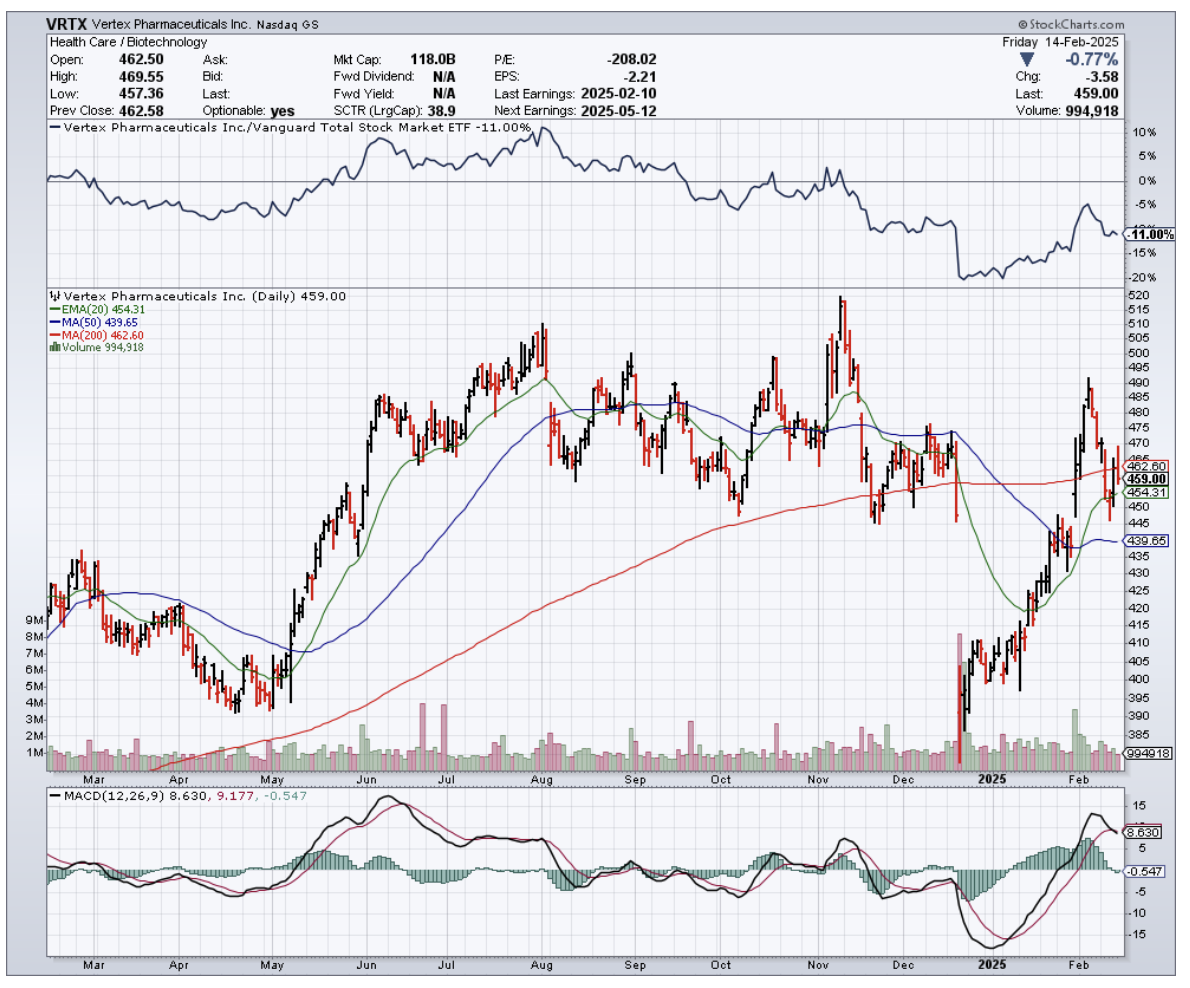Select the MA(50) legend entry
Image resolution: width=1190 pixels, height=988 pixels.
coord(81,322)
